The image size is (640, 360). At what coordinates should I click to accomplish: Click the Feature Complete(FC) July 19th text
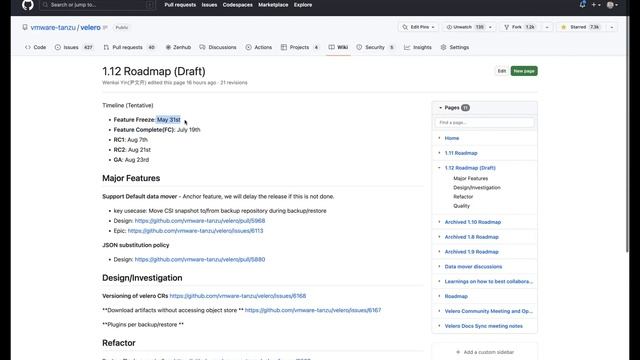point(157,130)
